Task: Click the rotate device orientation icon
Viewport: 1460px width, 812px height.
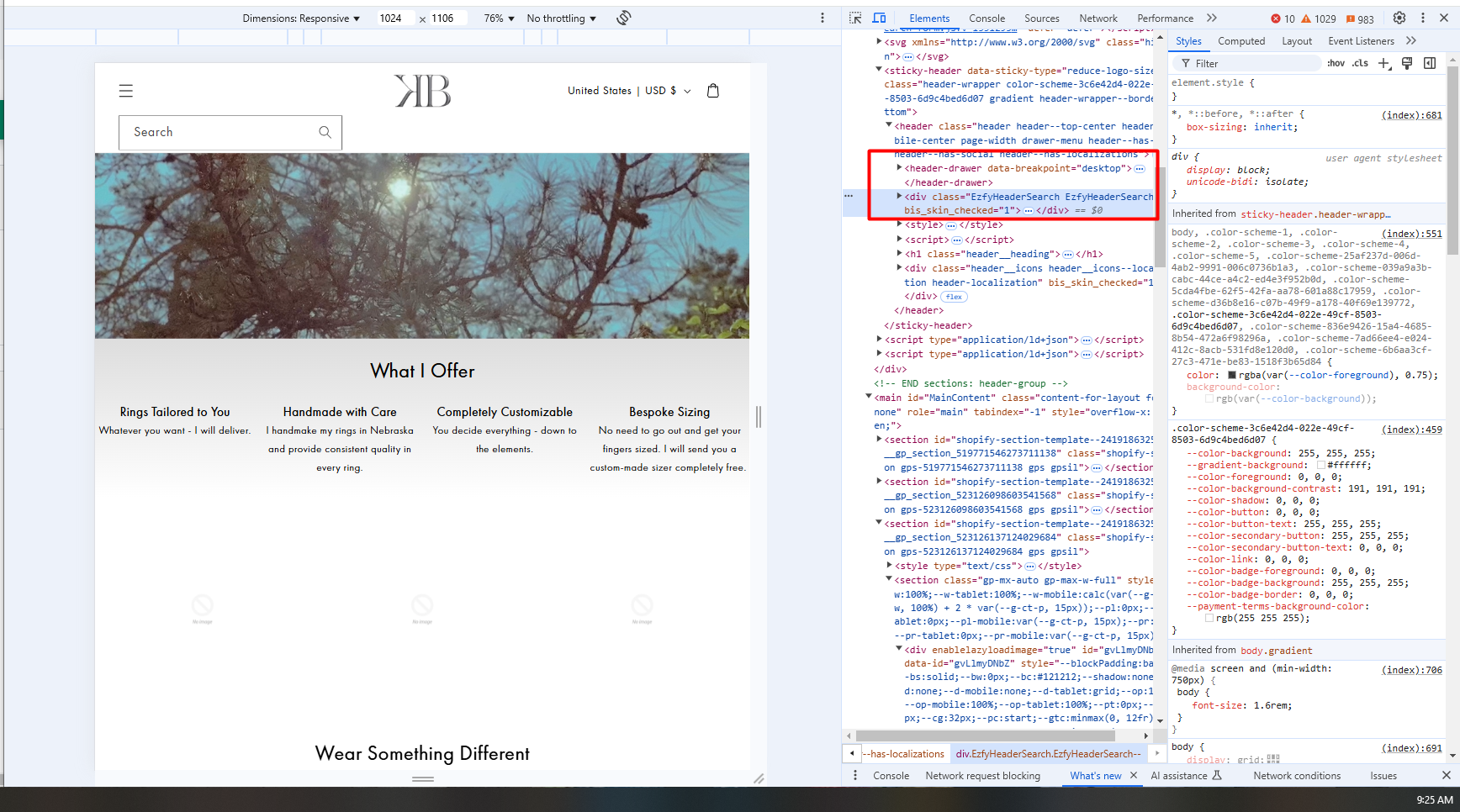Action: pos(623,18)
